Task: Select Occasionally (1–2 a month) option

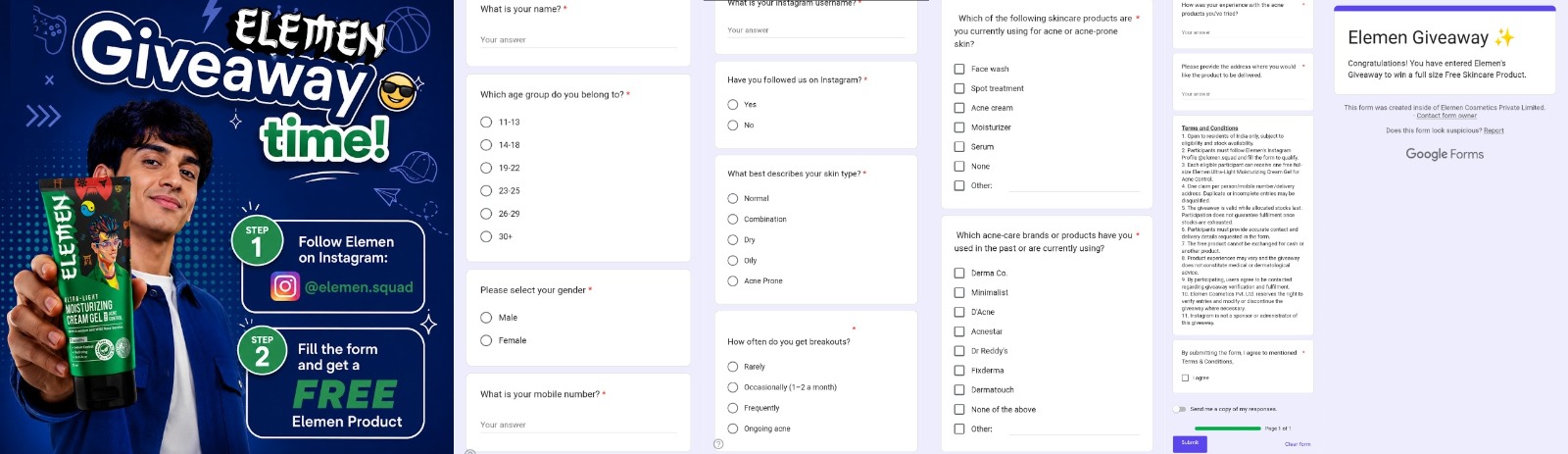Action: pos(732,387)
